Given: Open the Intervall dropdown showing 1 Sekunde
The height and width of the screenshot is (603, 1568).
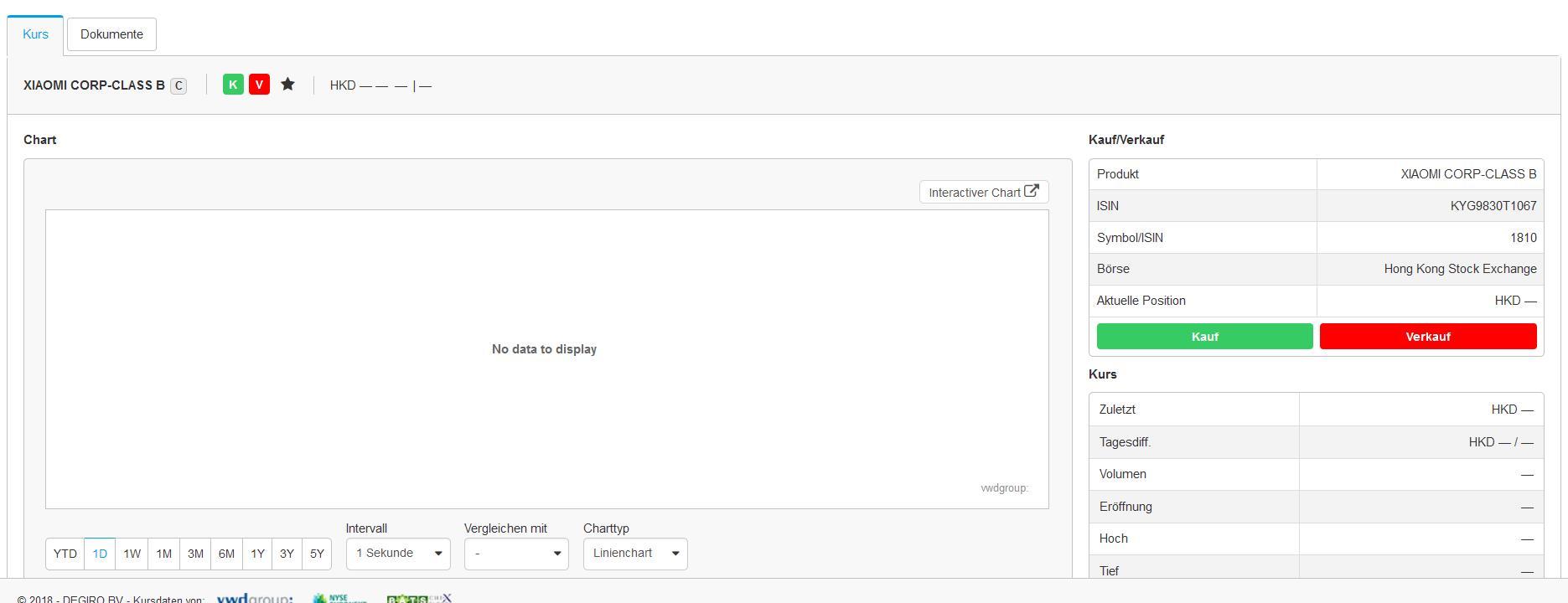Looking at the screenshot, I should [398, 554].
